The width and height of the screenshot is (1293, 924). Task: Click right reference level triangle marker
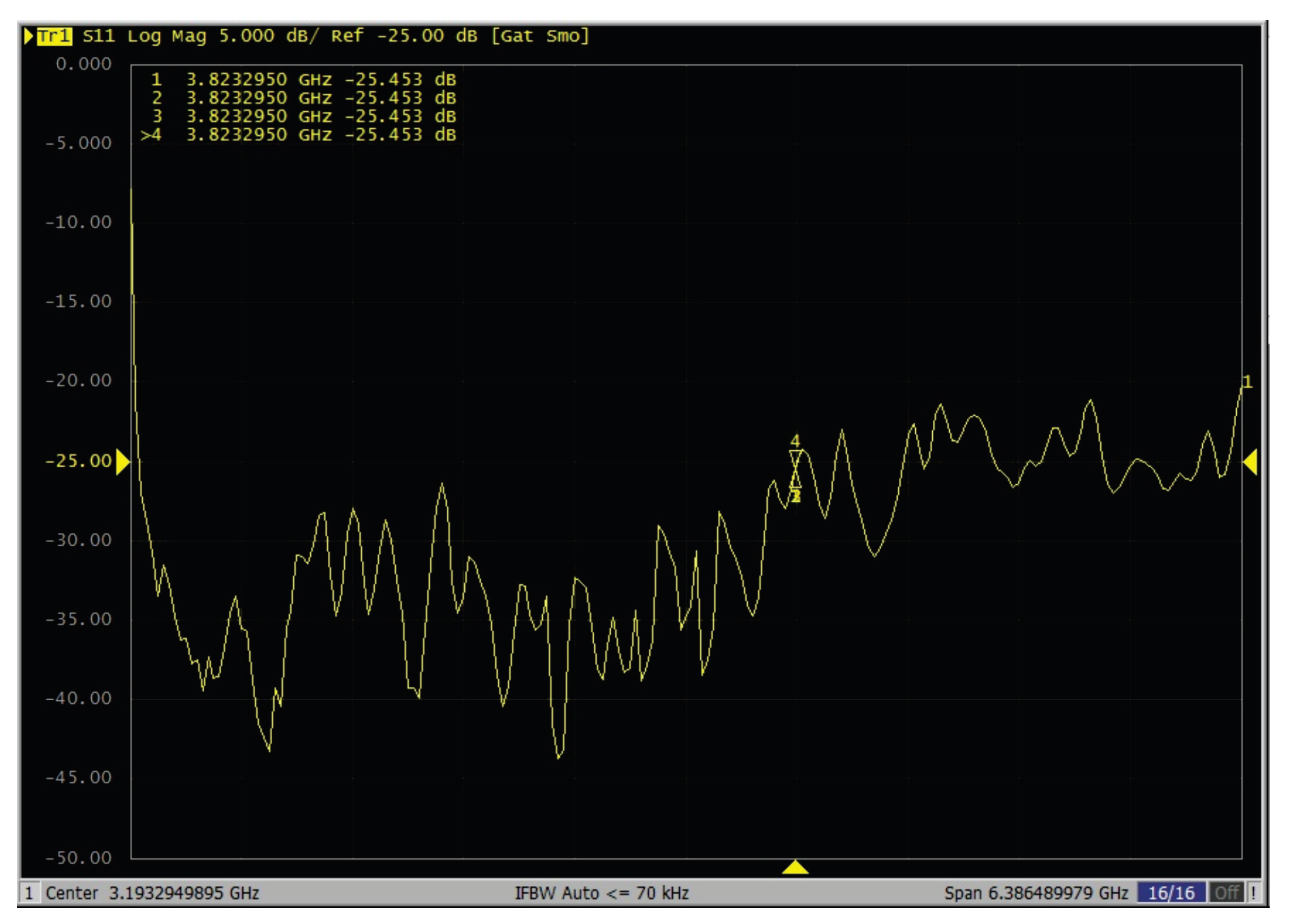pos(1251,461)
